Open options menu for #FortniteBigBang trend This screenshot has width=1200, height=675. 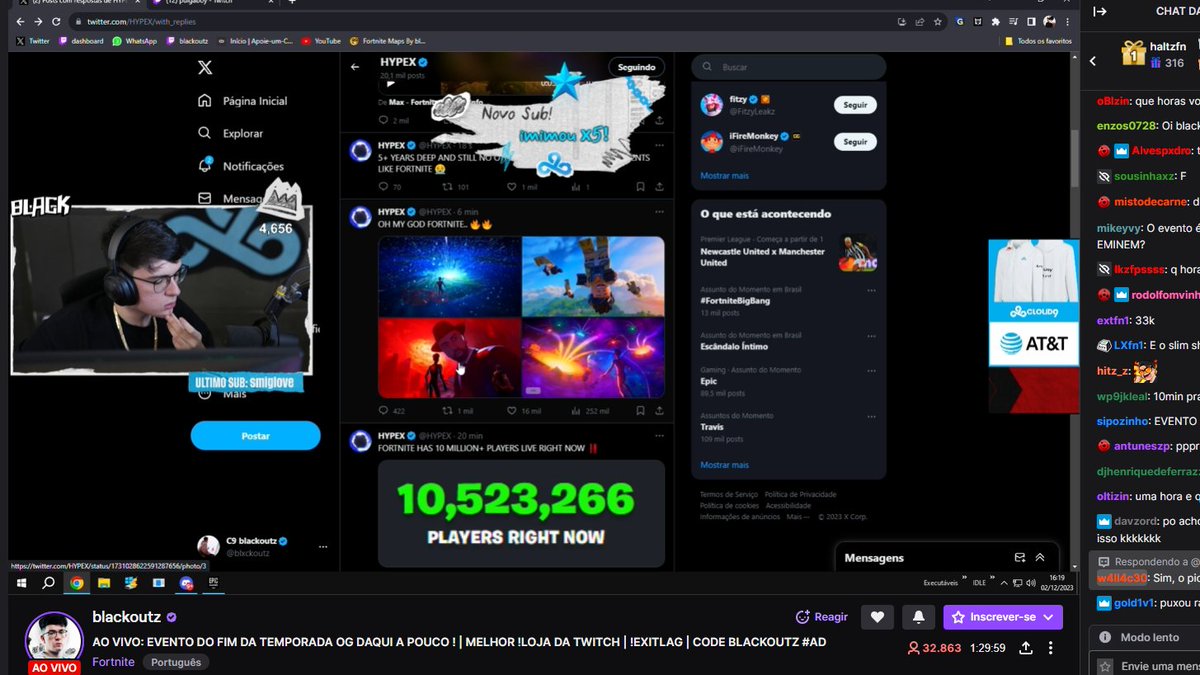point(873,291)
